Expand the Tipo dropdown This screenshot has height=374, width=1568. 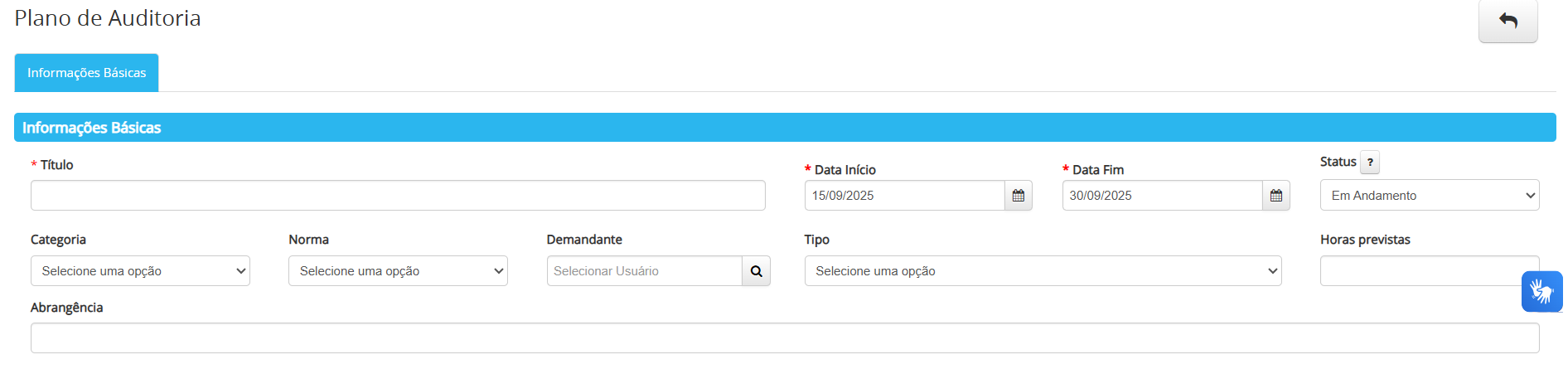(x=1043, y=271)
